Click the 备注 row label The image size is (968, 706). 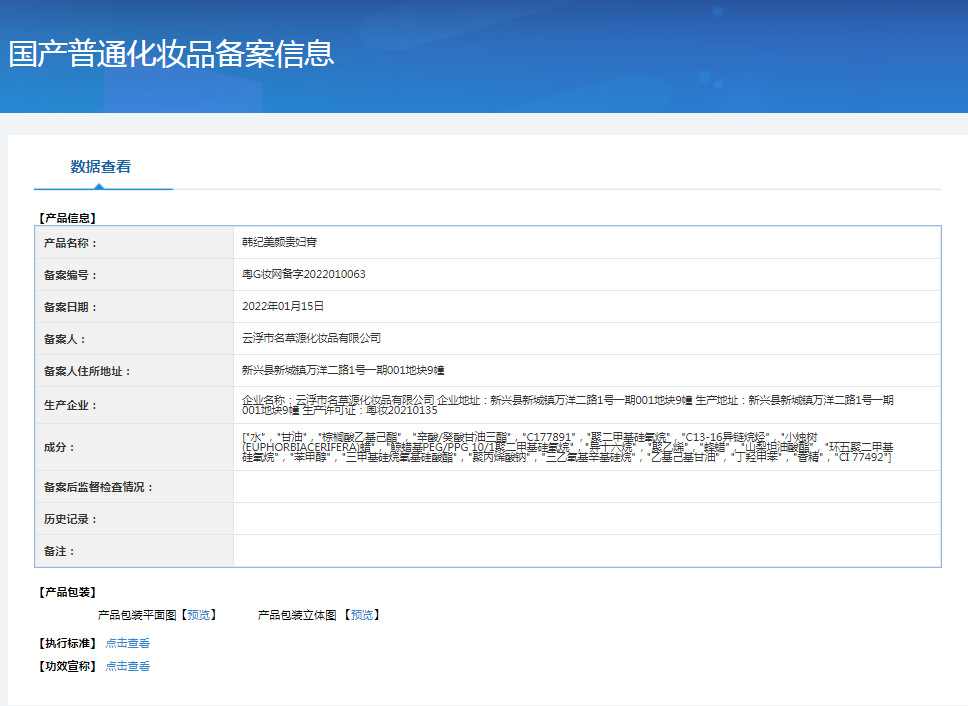click(x=59, y=552)
